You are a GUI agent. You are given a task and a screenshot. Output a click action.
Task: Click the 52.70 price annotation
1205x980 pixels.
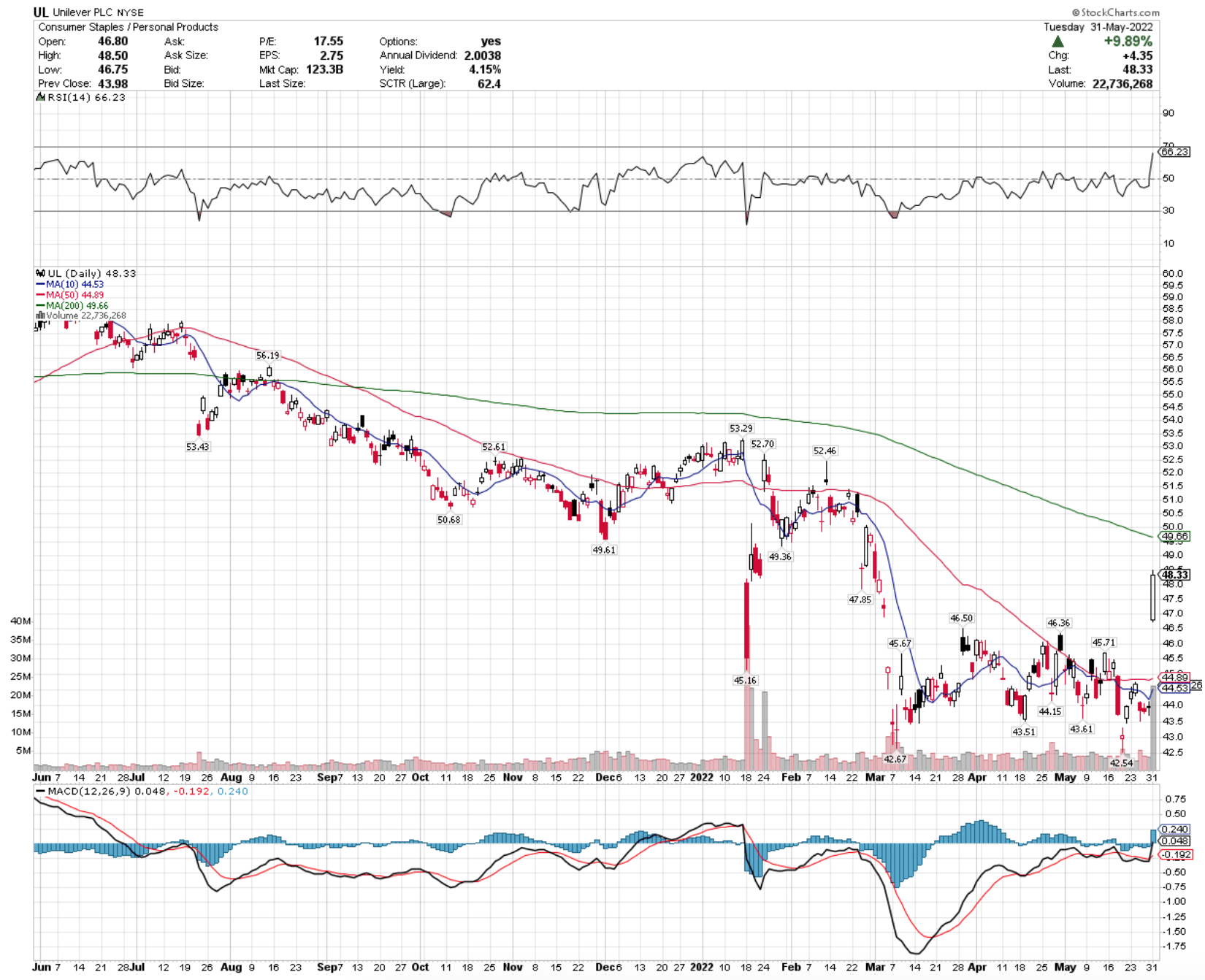pos(762,444)
